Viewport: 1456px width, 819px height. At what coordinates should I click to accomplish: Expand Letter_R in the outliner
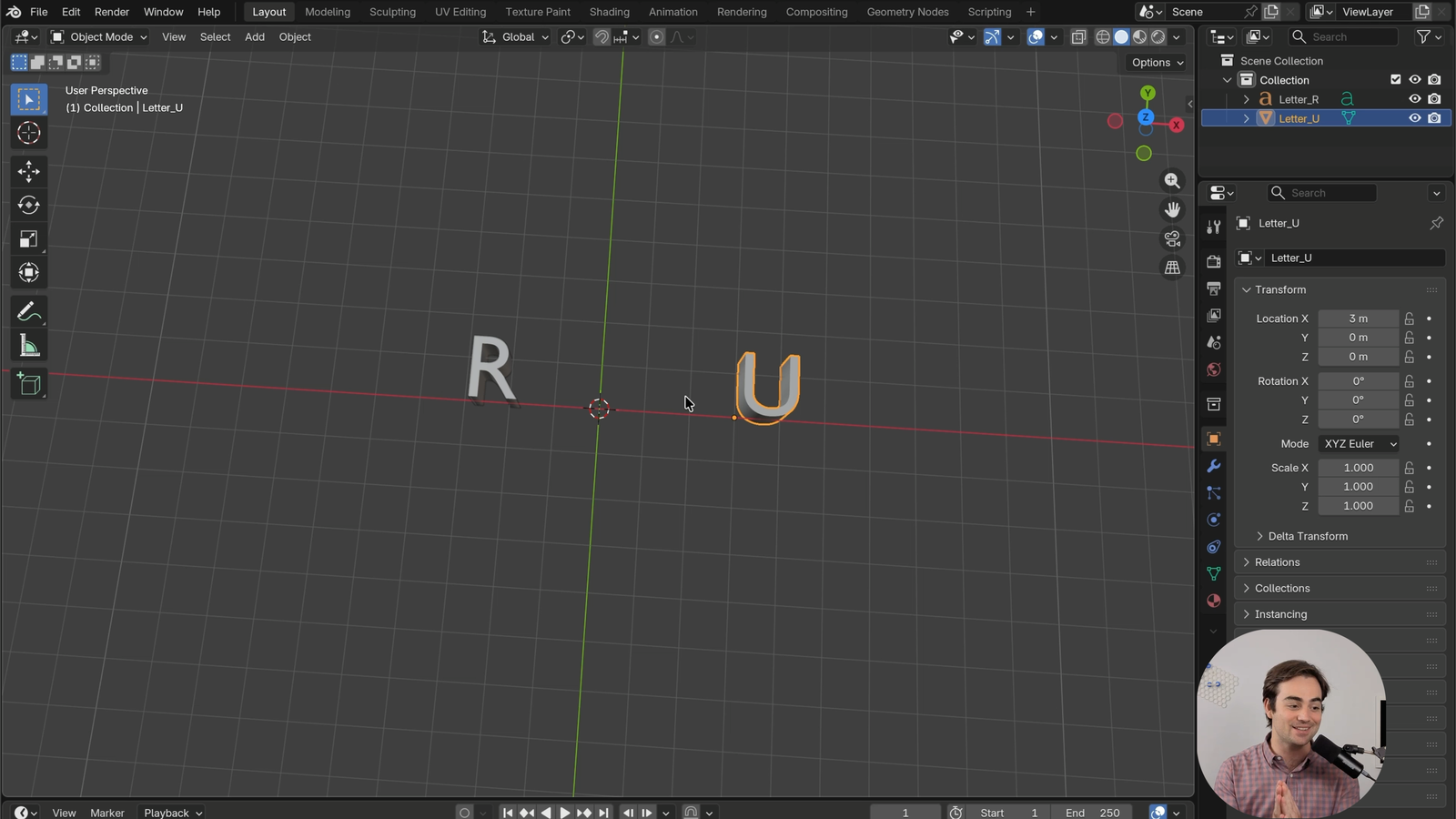point(1246,99)
